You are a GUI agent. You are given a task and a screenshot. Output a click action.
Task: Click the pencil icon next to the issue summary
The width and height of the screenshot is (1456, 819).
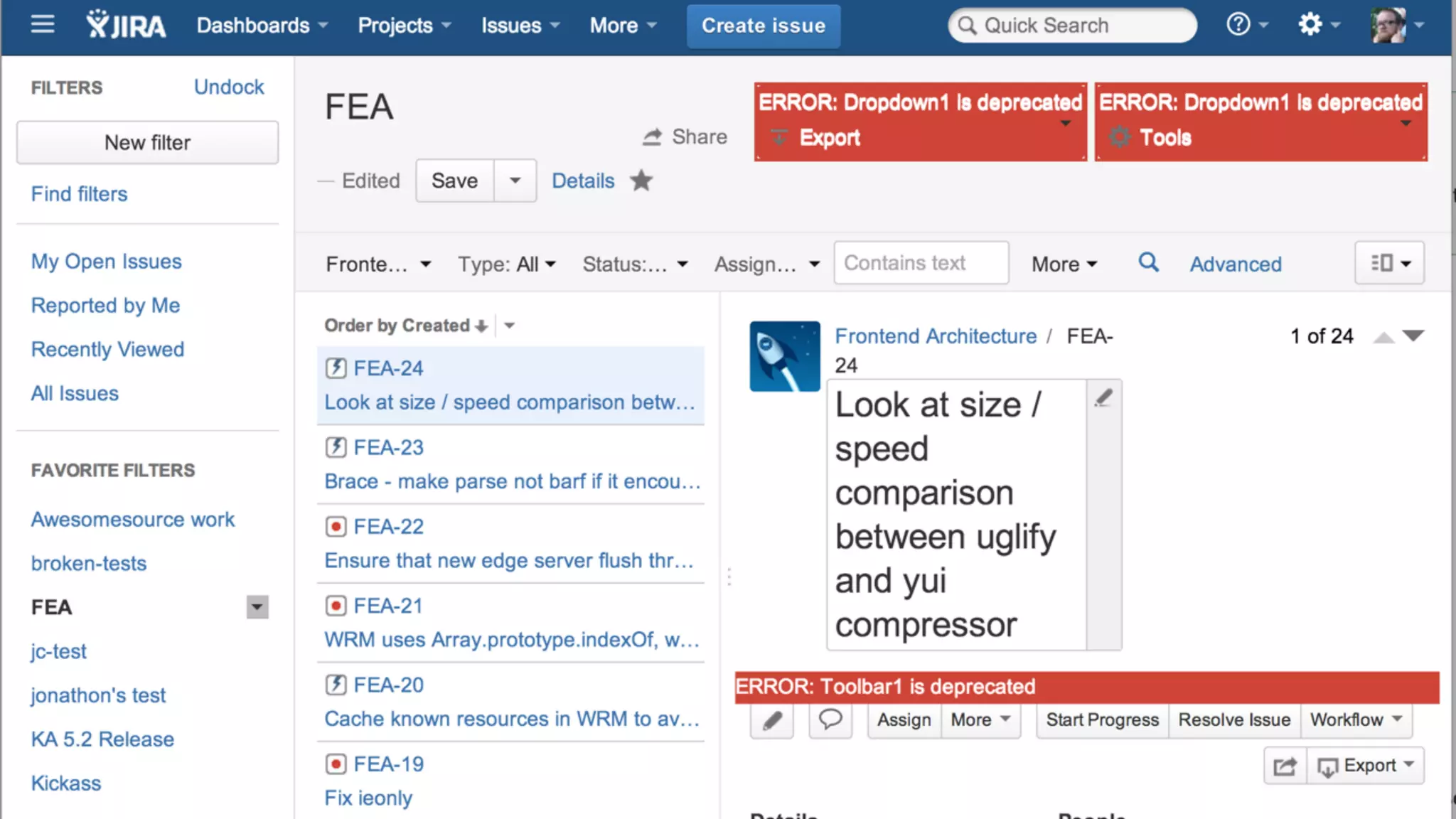click(x=1103, y=397)
